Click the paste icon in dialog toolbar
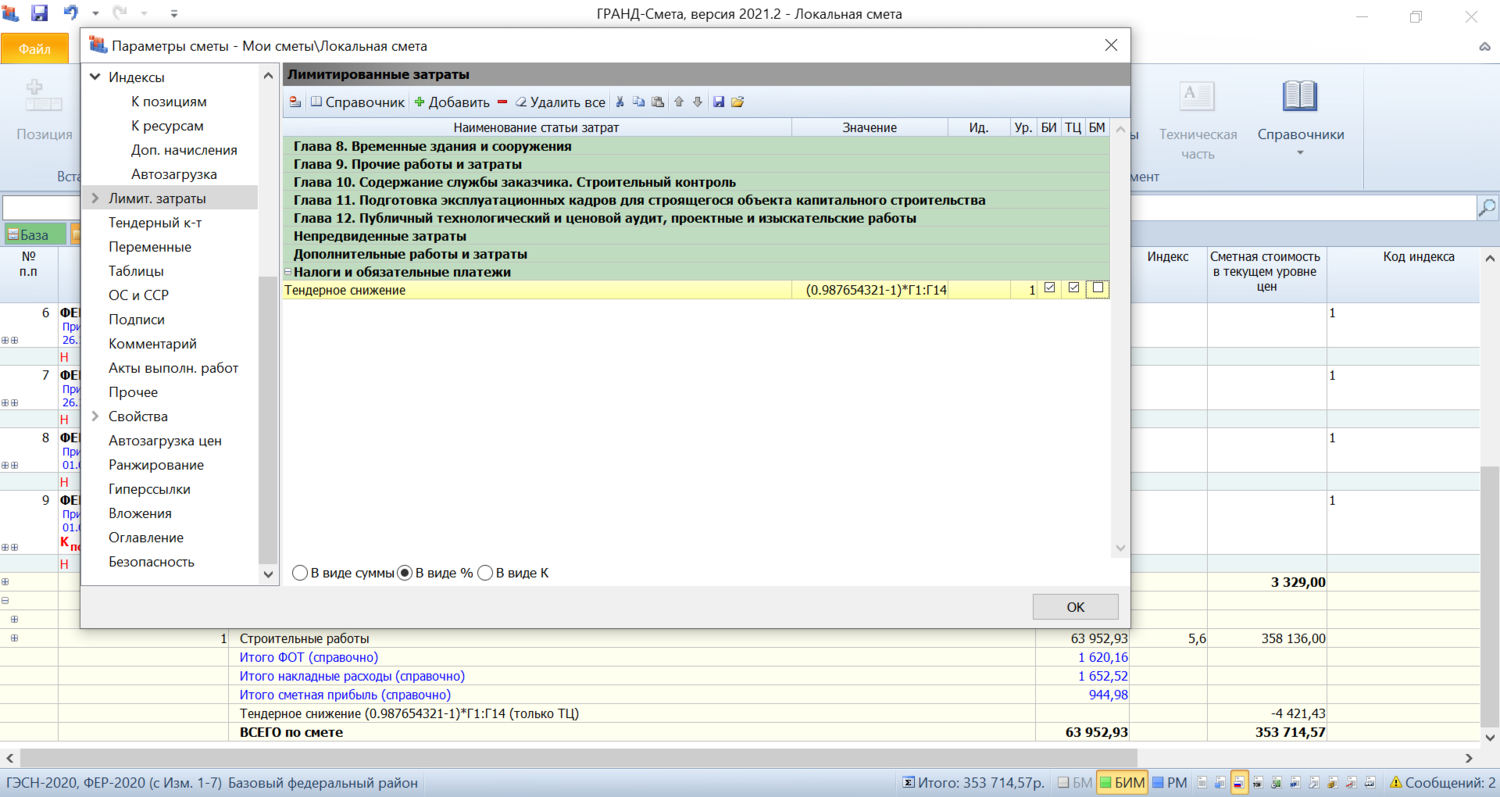The height and width of the screenshot is (797, 1500). click(656, 102)
